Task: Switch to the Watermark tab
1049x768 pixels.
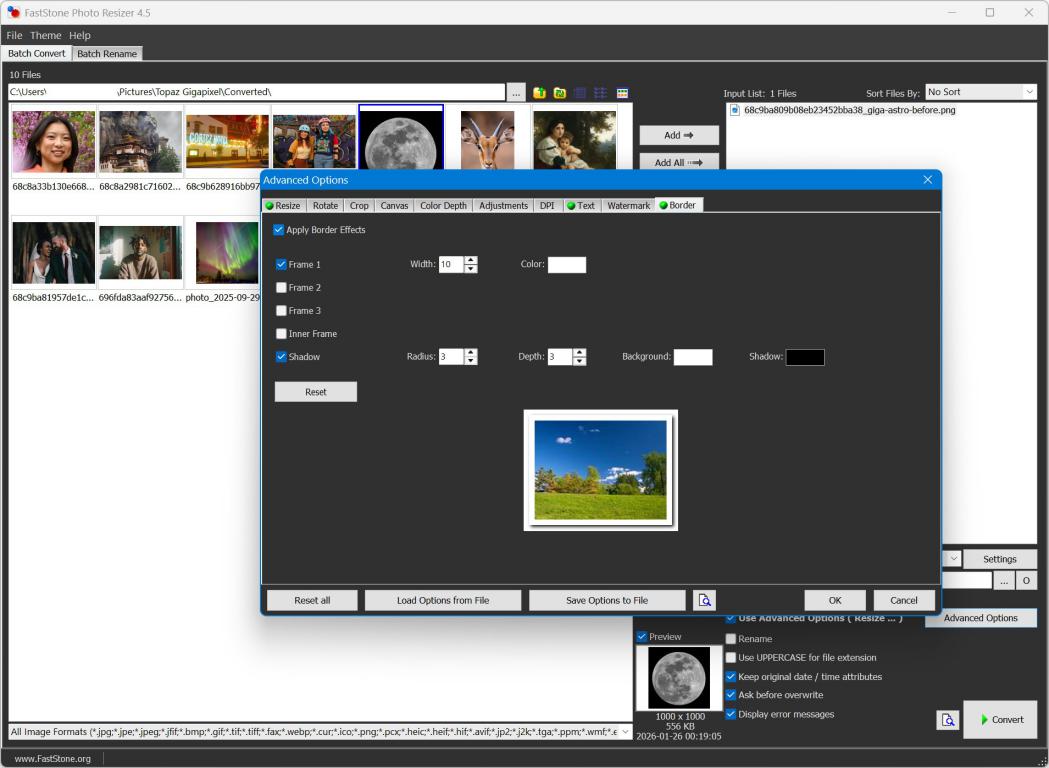Action: [x=628, y=205]
